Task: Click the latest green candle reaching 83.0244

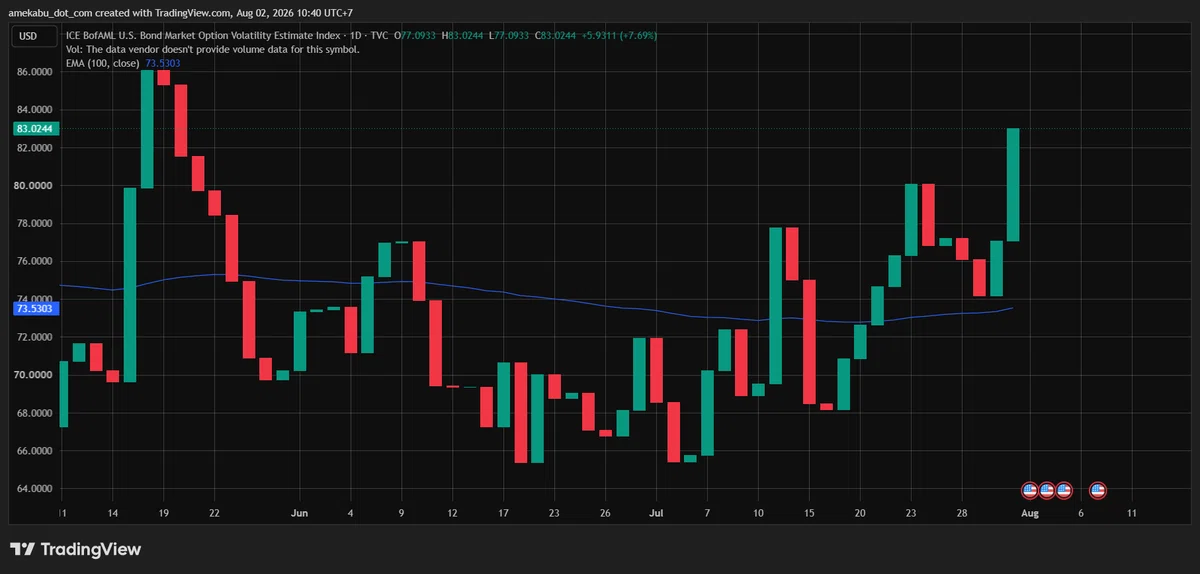Action: tap(1013, 185)
